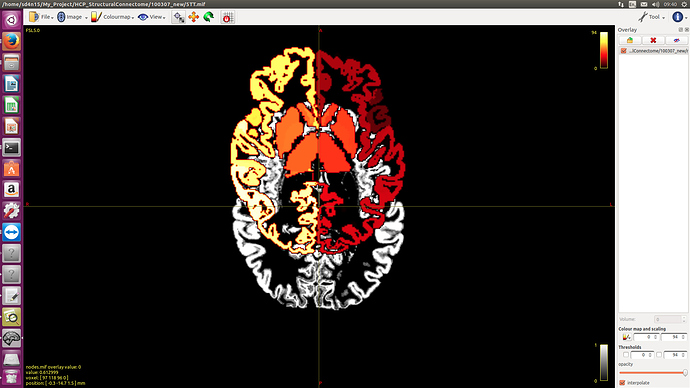The width and height of the screenshot is (690, 388).
Task: Activate the move and zoom tool
Action: pos(194,17)
